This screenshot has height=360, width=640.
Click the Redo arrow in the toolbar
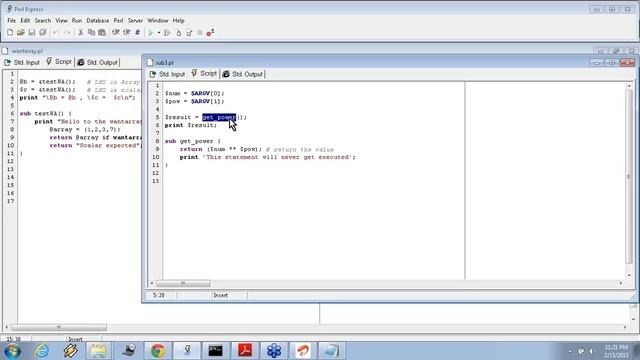coord(67,32)
